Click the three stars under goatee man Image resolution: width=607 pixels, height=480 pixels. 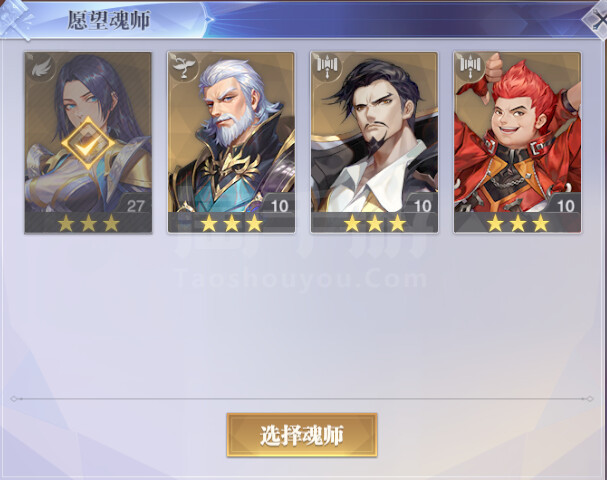pos(375,223)
